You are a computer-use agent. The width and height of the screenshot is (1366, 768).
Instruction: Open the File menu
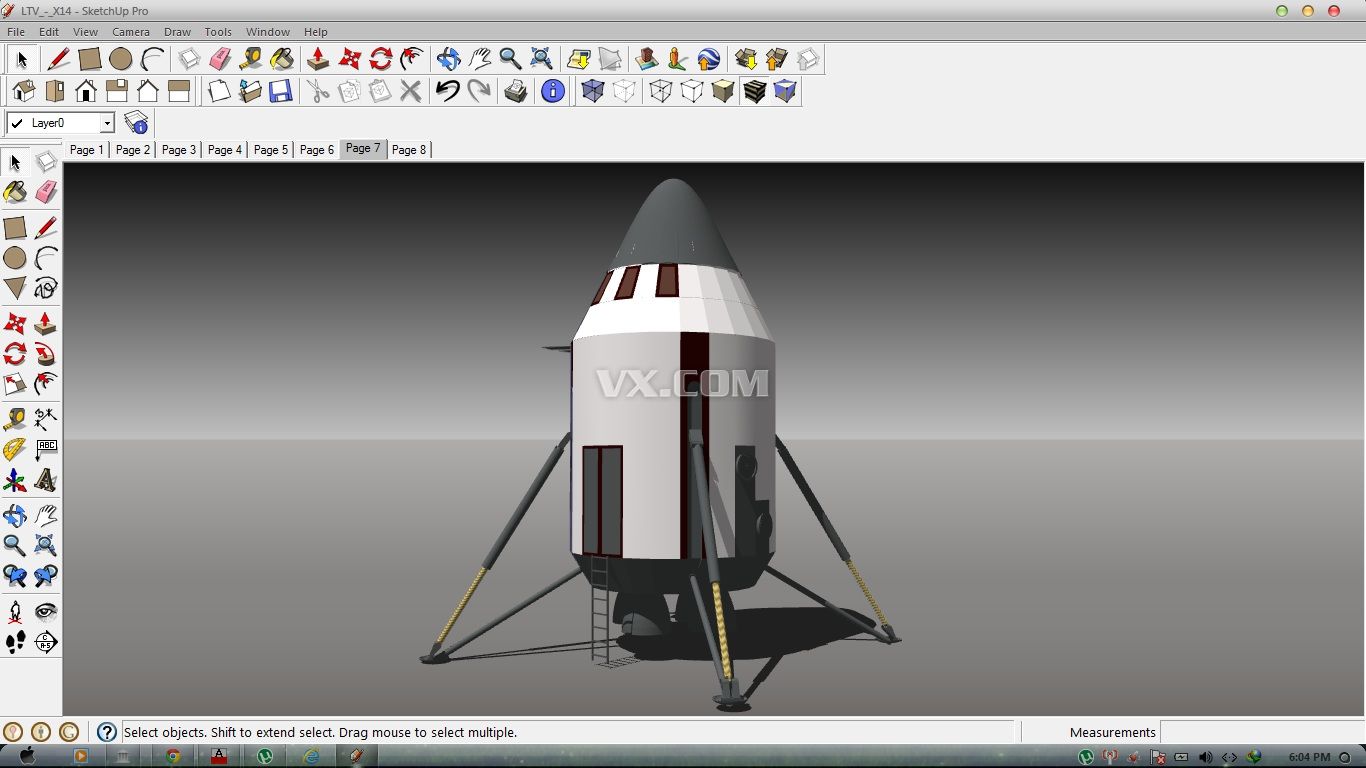[16, 32]
